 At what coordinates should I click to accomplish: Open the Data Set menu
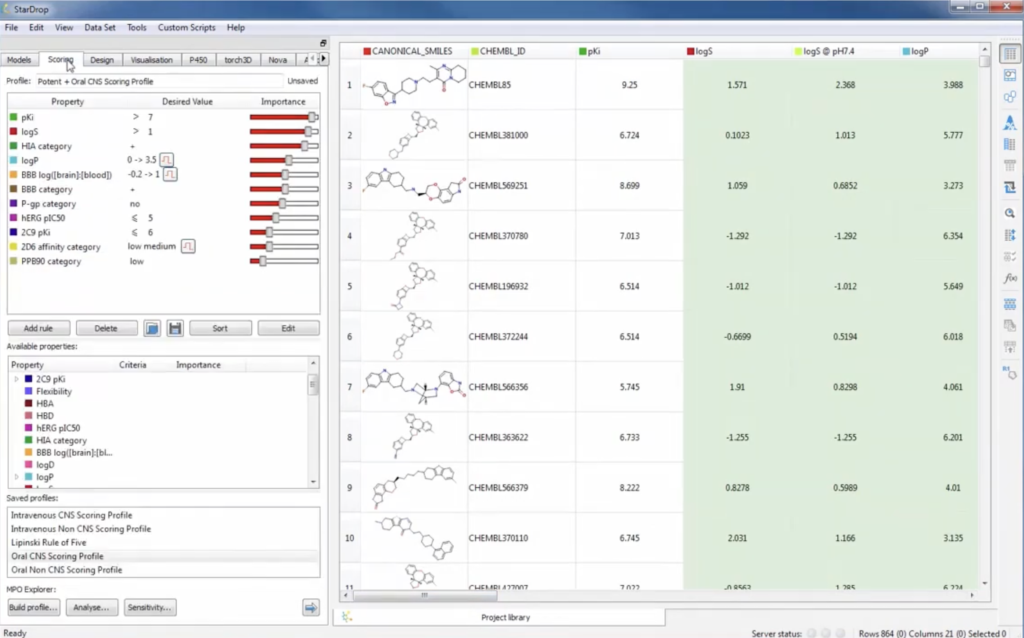click(99, 28)
